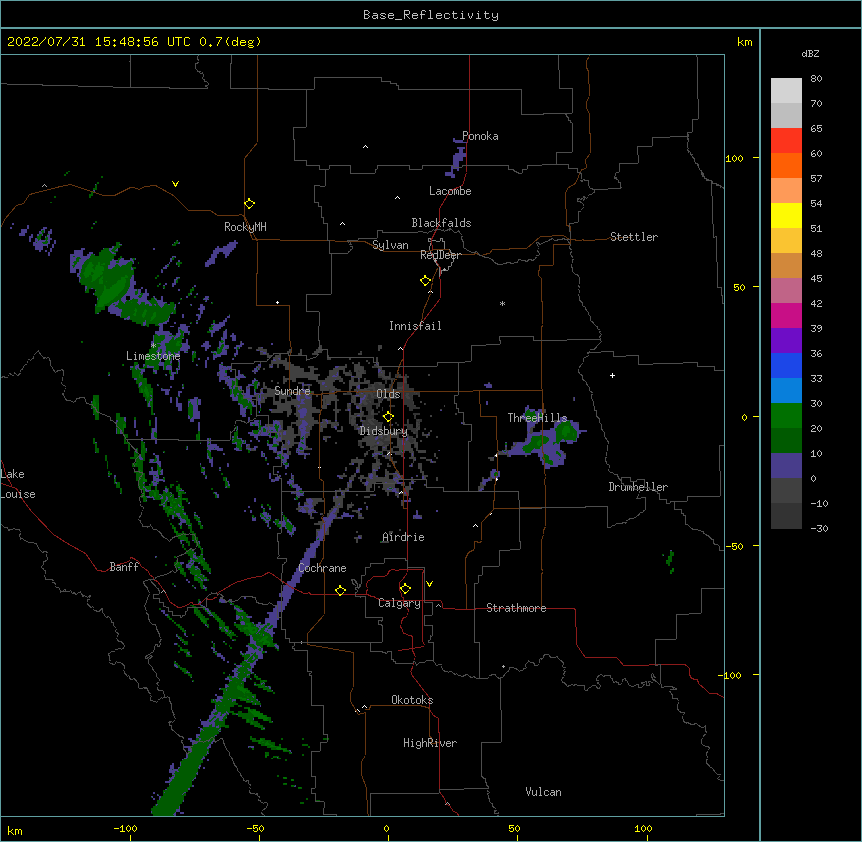Pick the orange 57-60 dBZ legend swatch
The image size is (862, 842).
[x=786, y=165]
